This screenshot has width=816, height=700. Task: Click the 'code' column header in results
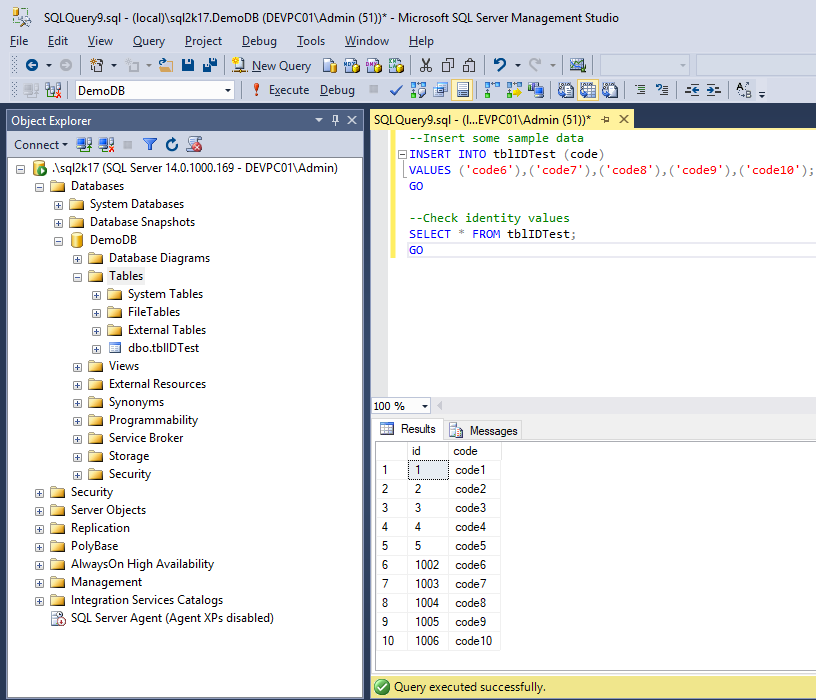(x=475, y=451)
